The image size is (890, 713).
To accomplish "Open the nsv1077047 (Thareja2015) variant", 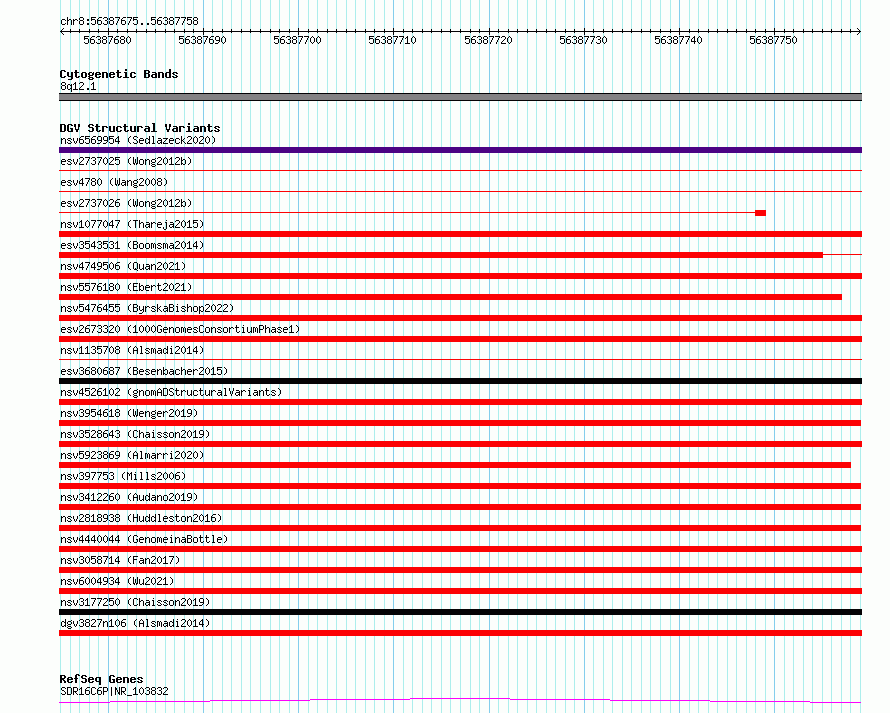I will tap(132, 224).
